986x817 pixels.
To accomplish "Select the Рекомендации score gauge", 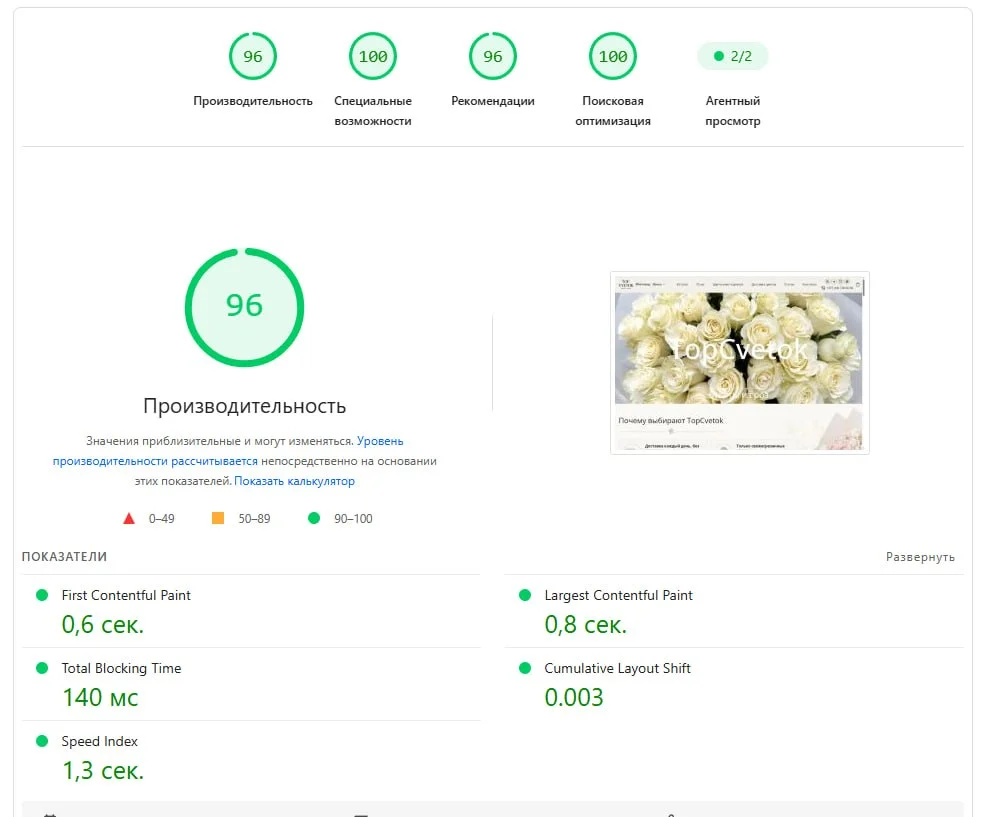I will 493,56.
